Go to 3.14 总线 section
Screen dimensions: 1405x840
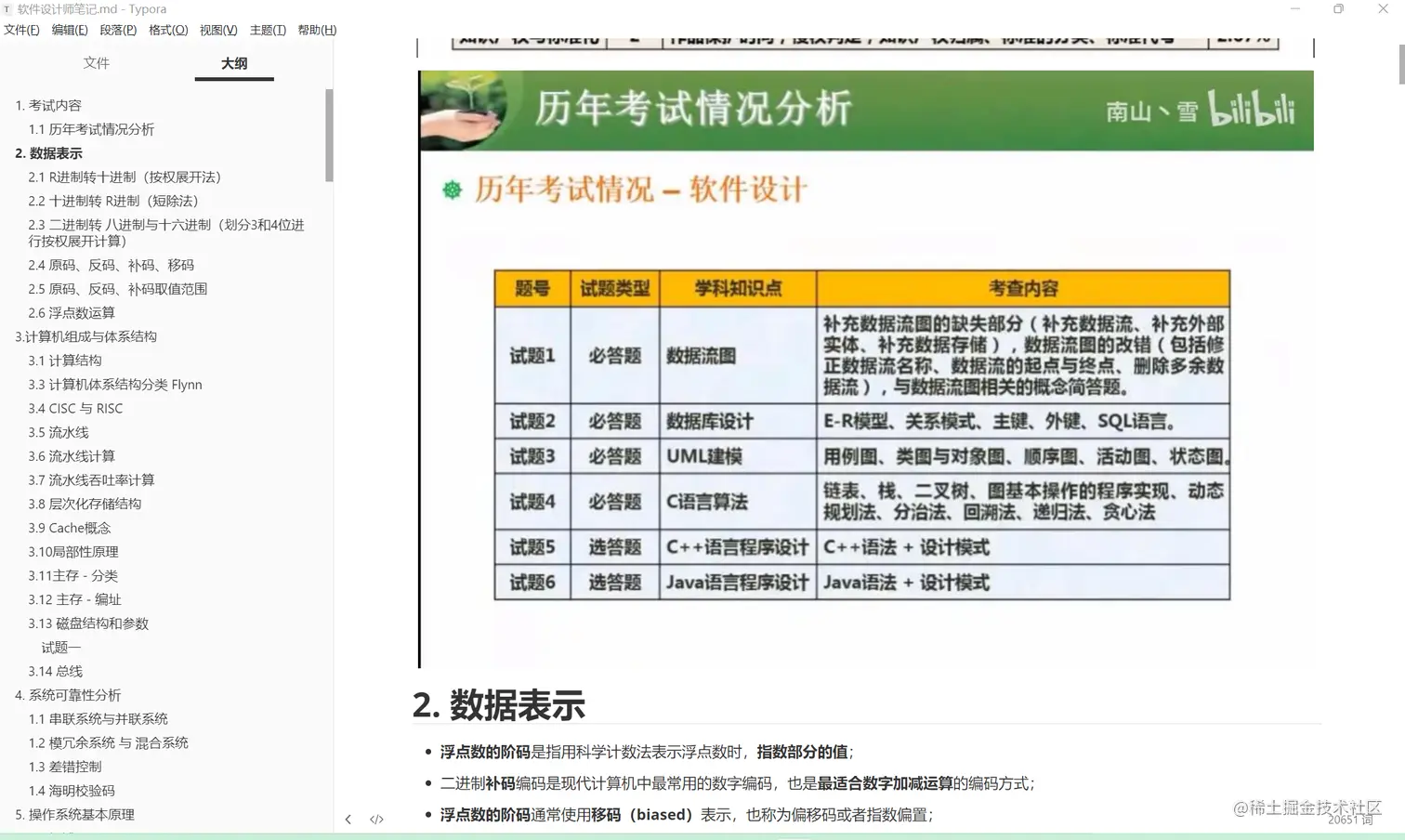(x=56, y=671)
